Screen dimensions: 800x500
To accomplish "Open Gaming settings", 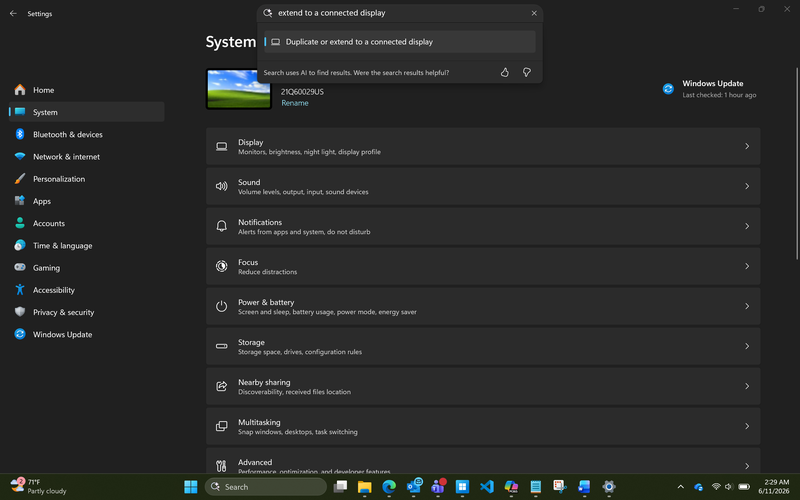I will pyautogui.click(x=87, y=267).
